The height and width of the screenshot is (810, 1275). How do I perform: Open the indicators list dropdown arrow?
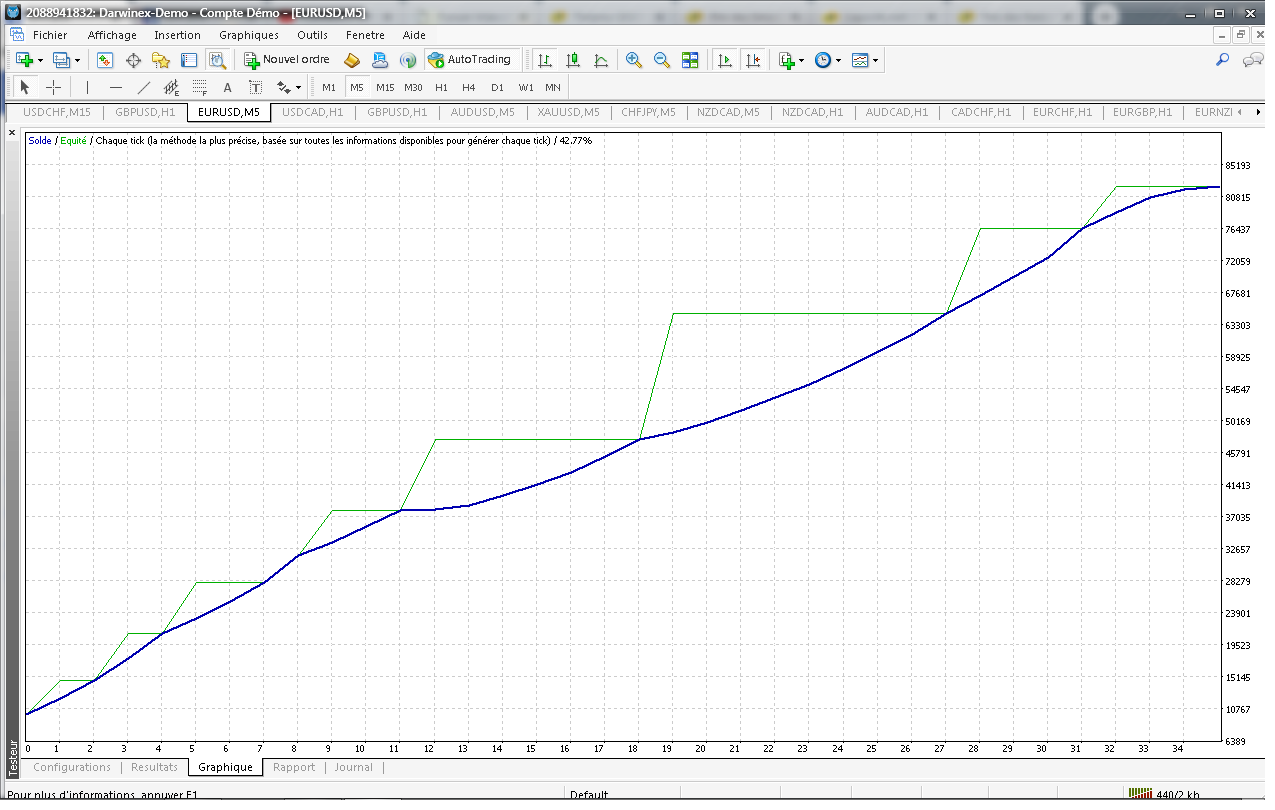click(801, 60)
